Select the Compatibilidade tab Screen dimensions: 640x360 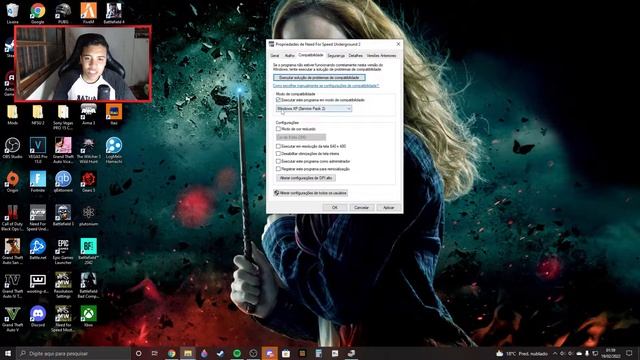pos(311,55)
